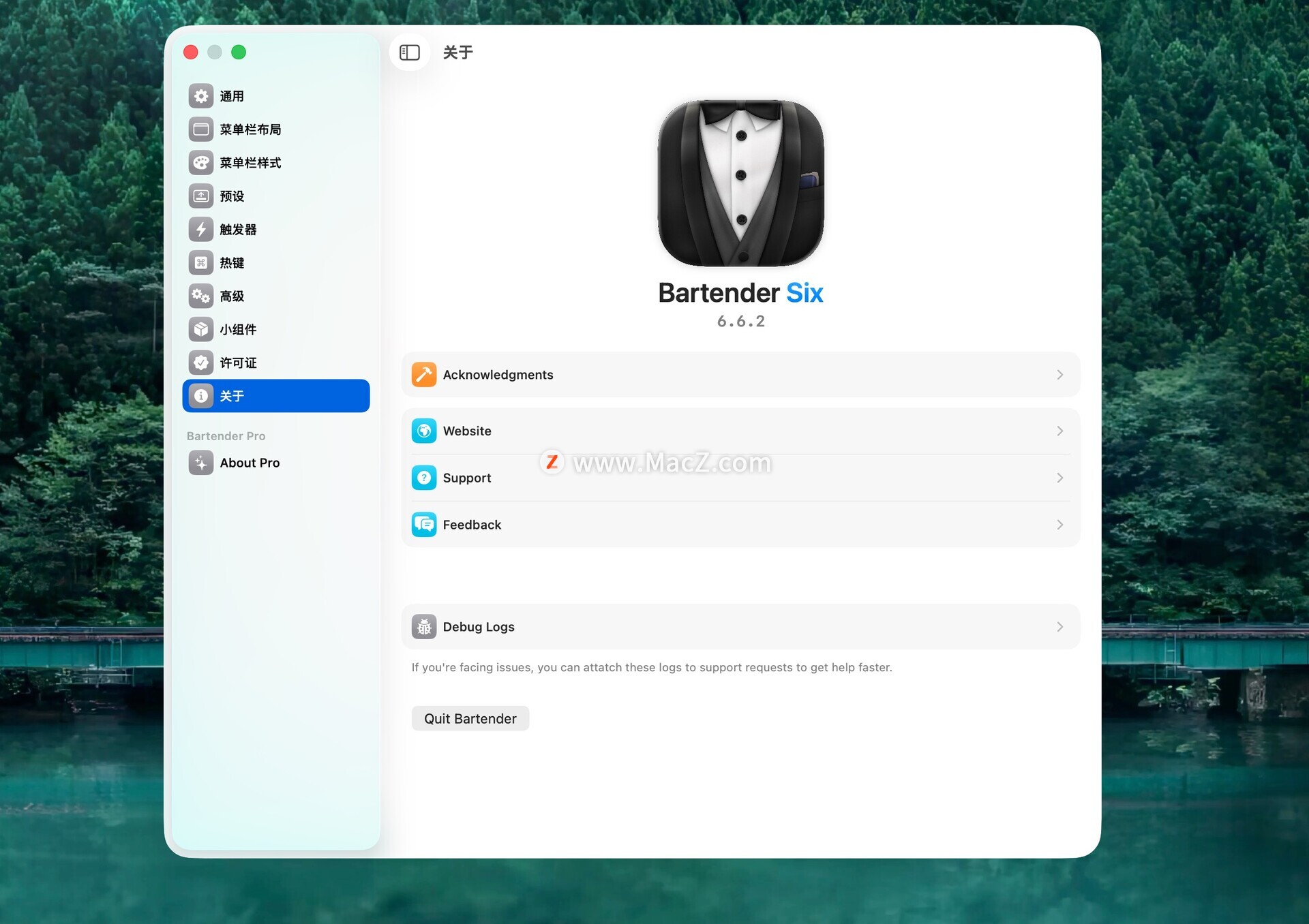Click the About info icon in sidebar

pyautogui.click(x=200, y=396)
